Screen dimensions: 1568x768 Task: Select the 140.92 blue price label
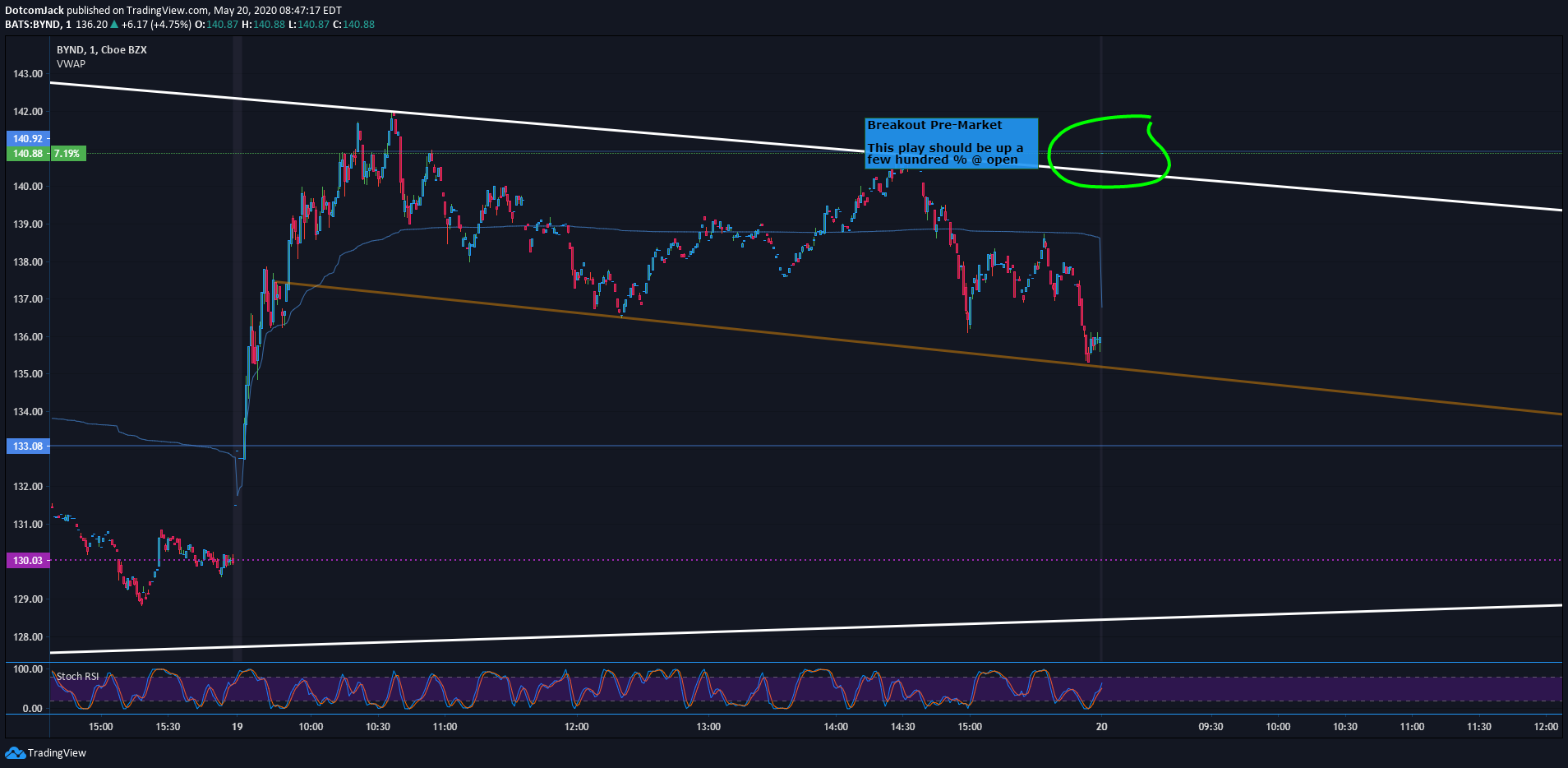coord(28,139)
